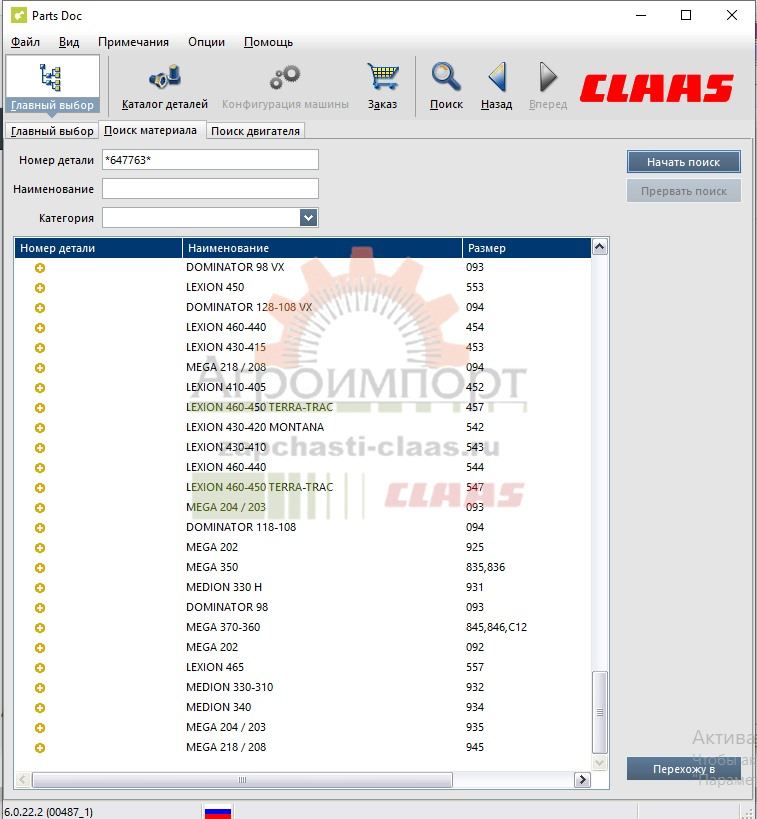The height and width of the screenshot is (819, 757).
Task: Open the Опции menu
Action: point(206,42)
